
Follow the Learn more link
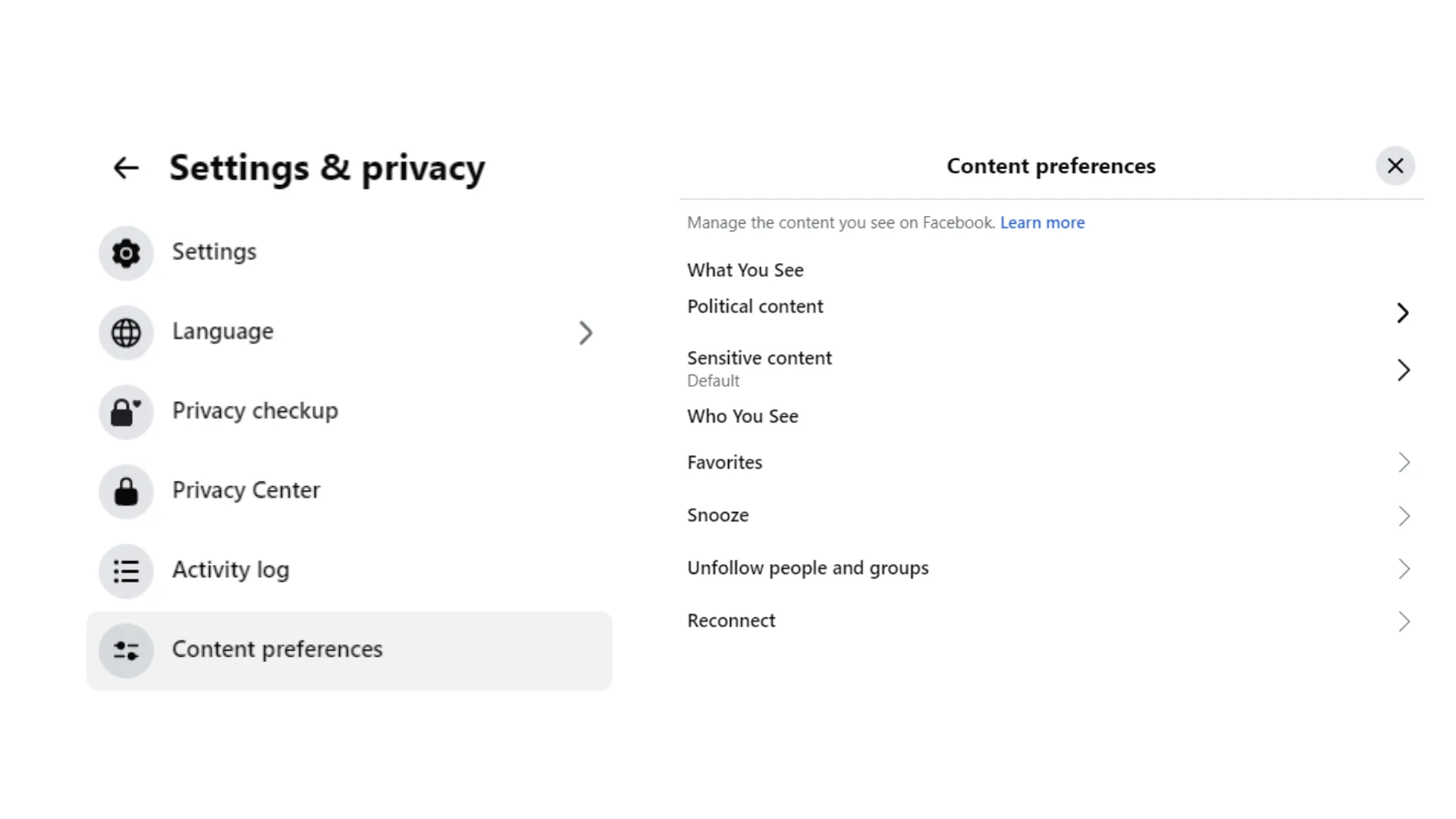tap(1042, 223)
